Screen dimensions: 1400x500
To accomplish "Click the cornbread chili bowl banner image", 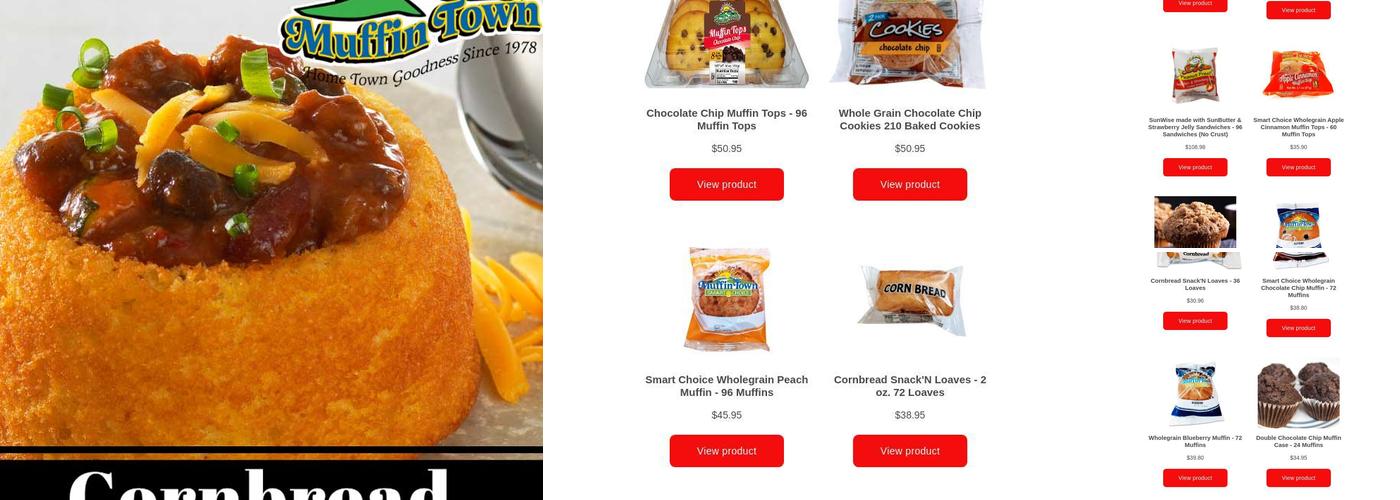I will pyautogui.click(x=271, y=223).
